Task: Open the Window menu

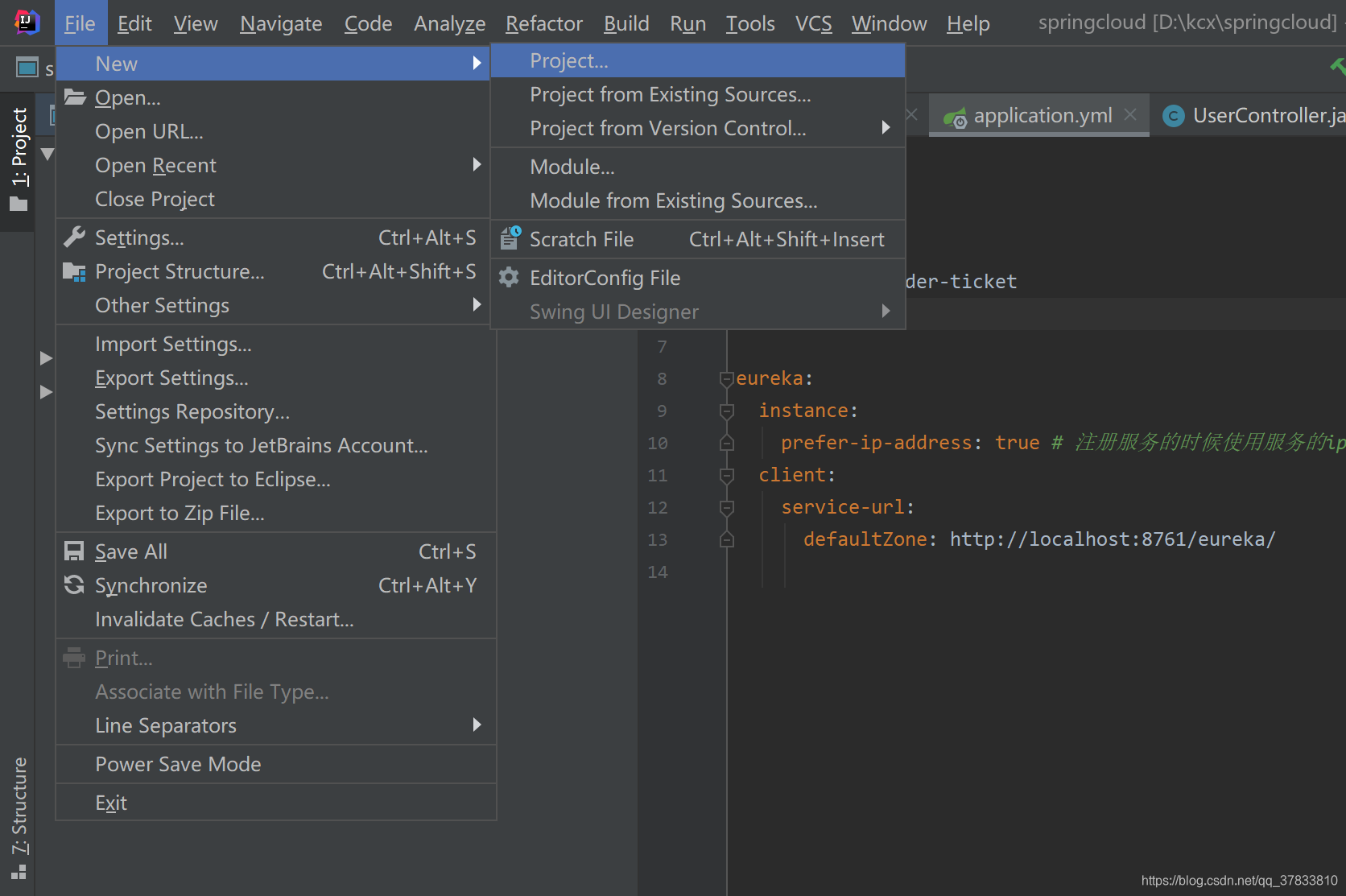Action: (889, 23)
